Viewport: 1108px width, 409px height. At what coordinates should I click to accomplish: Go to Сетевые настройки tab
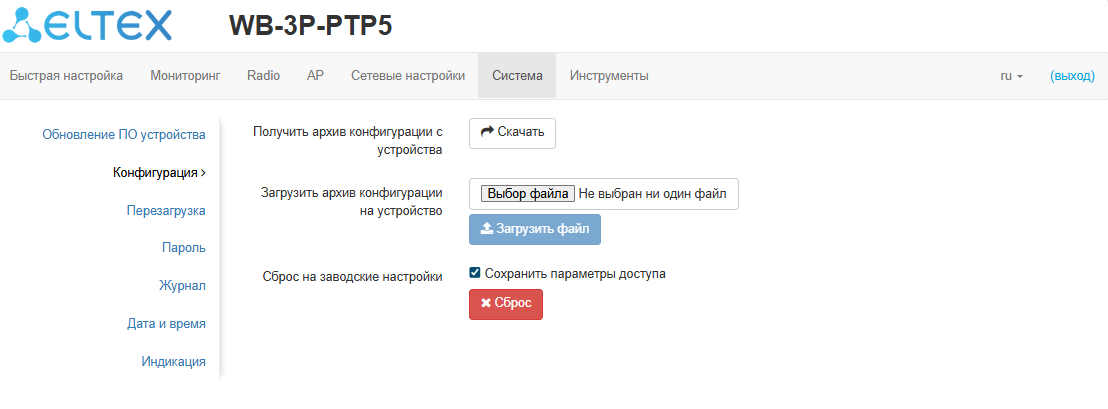click(408, 76)
